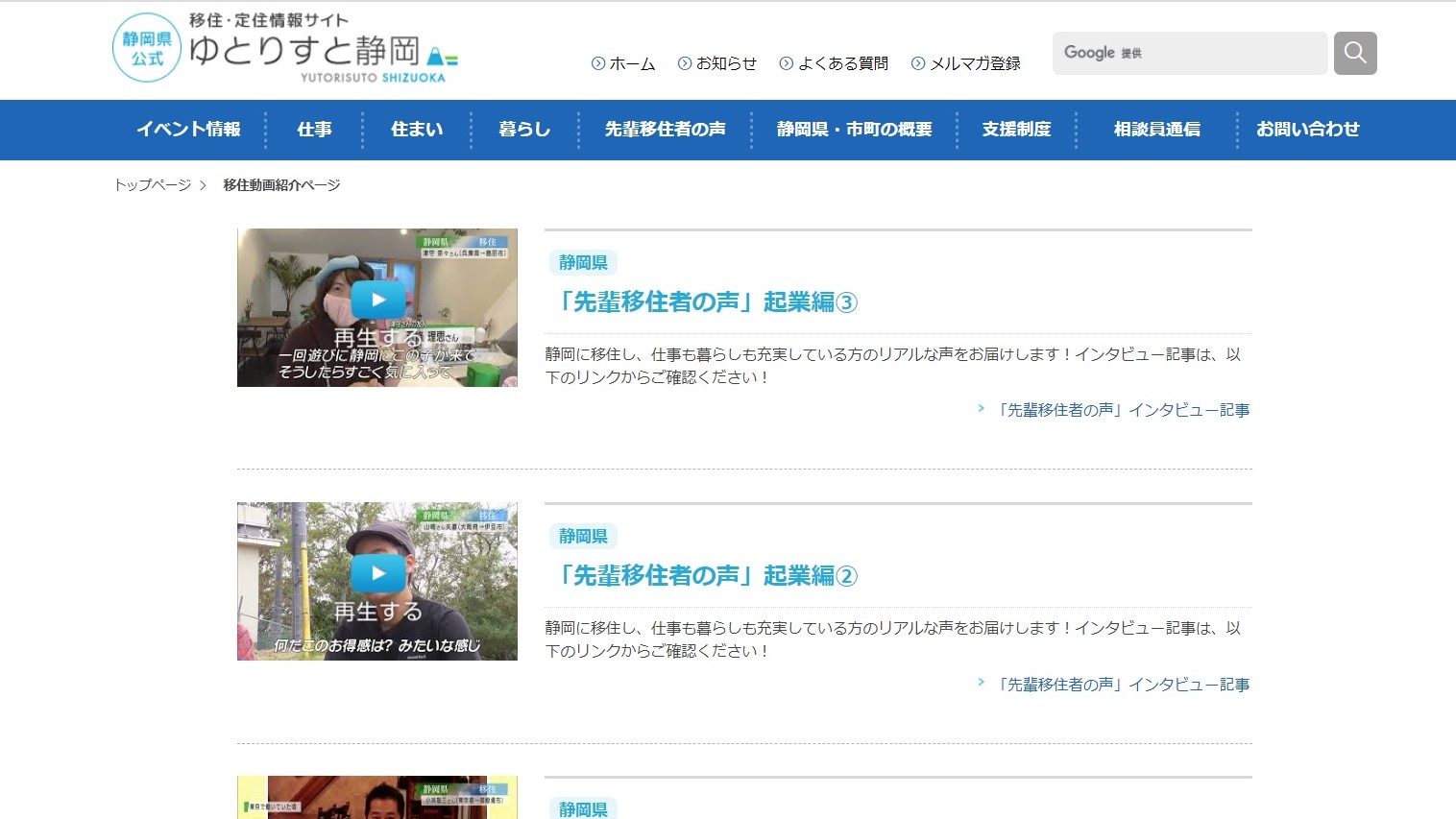Focus the Google search input field

[x=1190, y=53]
